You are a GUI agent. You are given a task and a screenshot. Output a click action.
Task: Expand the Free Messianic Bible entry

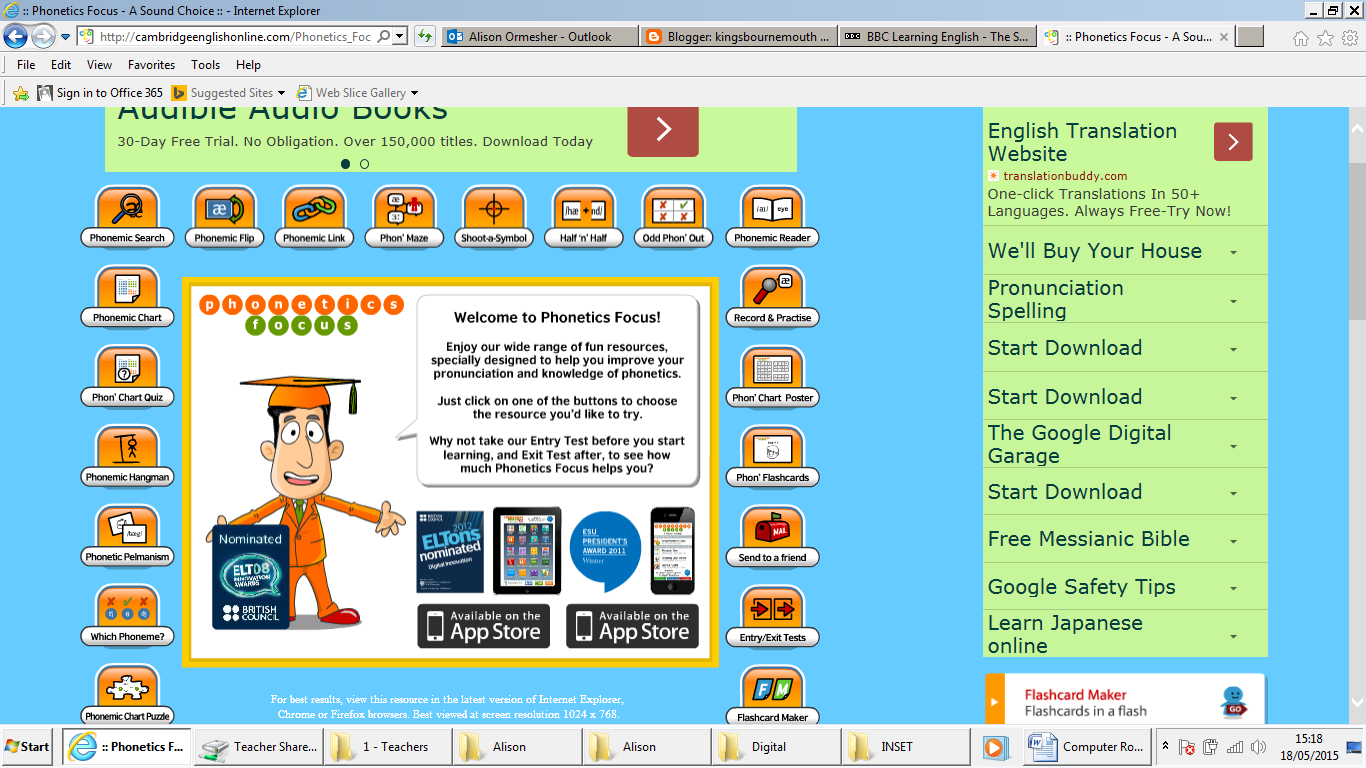[1125, 539]
